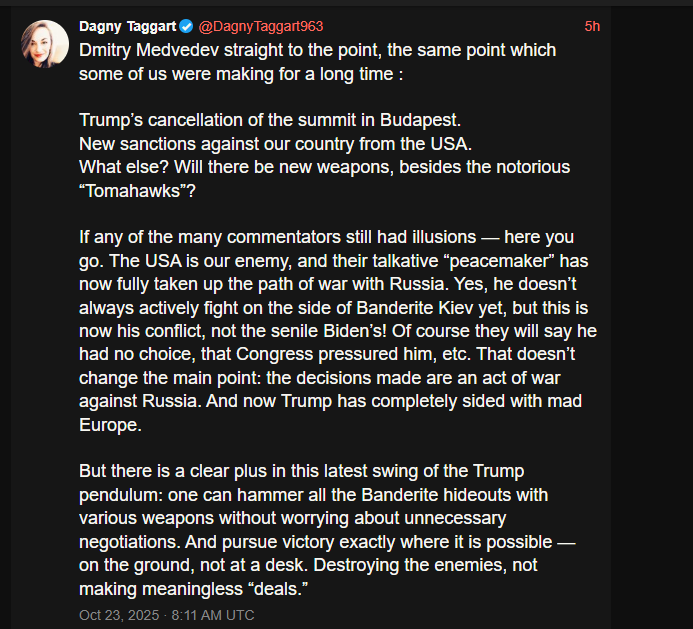Open Dagny Taggart's profile avatar
The width and height of the screenshot is (693, 629).
44,43
